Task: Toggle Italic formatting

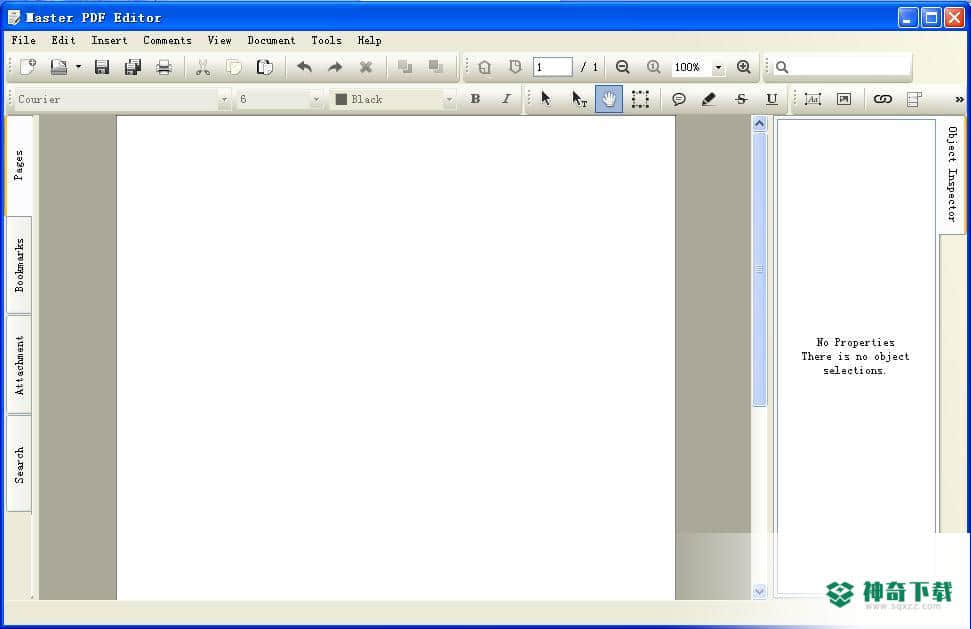Action: [x=506, y=99]
